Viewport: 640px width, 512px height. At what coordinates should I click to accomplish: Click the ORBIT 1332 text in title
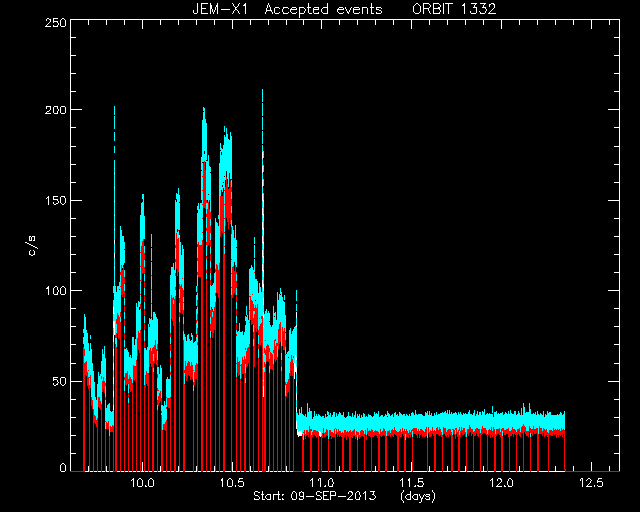pyautogui.click(x=454, y=9)
